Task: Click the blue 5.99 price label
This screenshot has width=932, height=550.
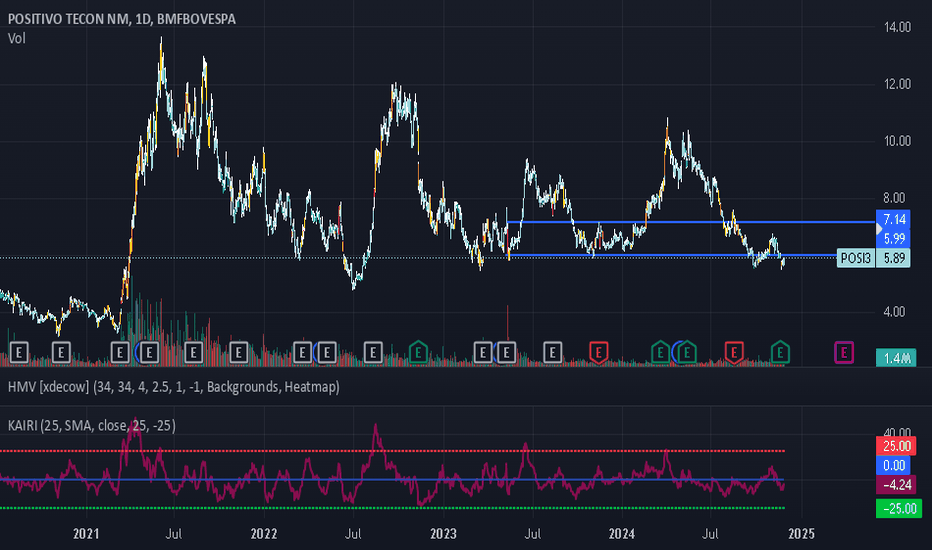Action: (x=893, y=238)
